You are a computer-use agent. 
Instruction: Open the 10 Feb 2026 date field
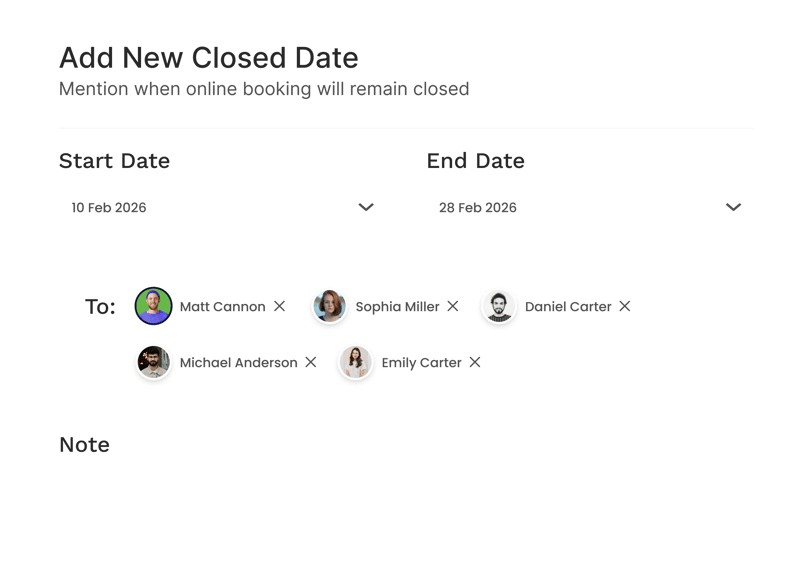109,208
